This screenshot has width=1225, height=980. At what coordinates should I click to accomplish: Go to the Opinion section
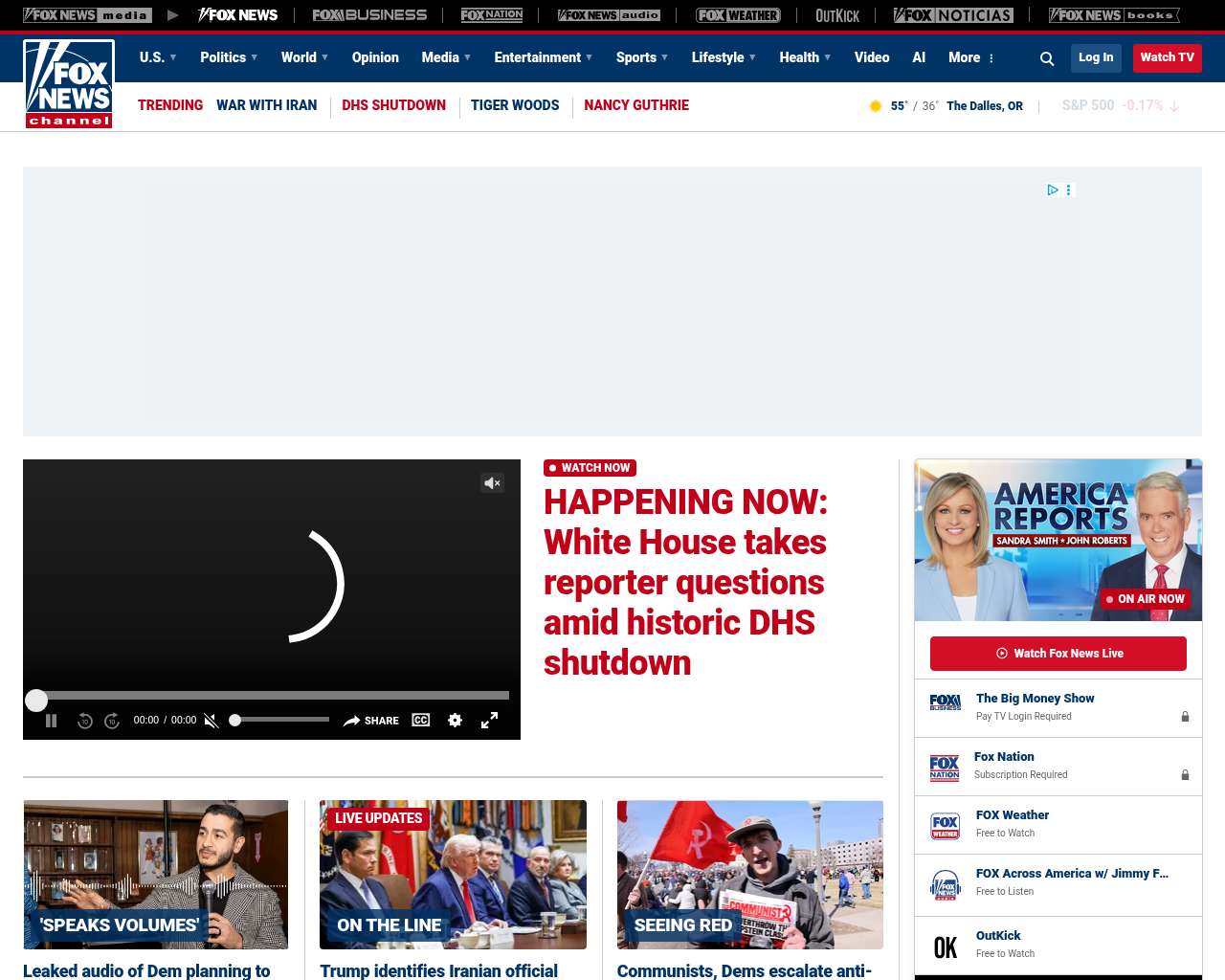click(x=375, y=57)
